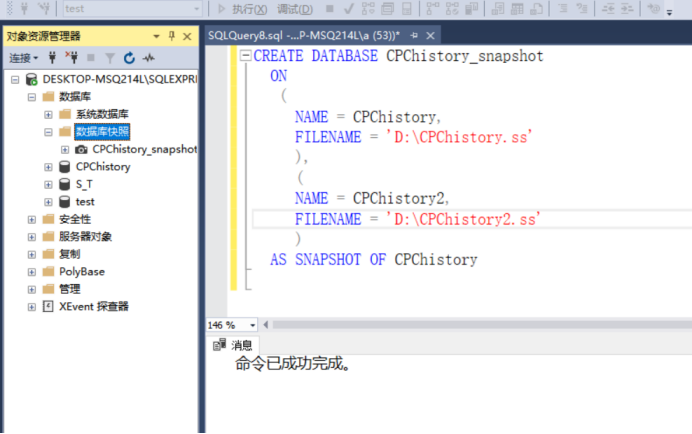
Task: Click Specify Values for Template Parameters icon
Action: pos(654,8)
